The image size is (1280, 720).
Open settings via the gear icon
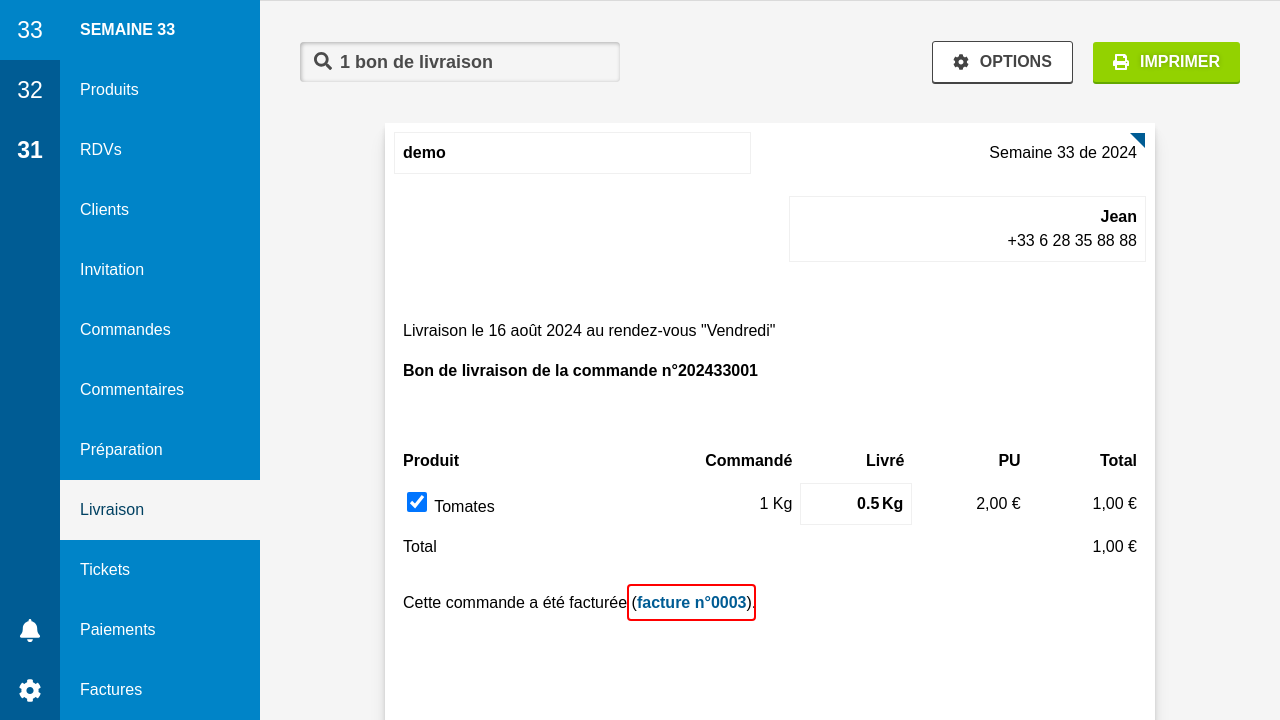pyautogui.click(x=30, y=690)
